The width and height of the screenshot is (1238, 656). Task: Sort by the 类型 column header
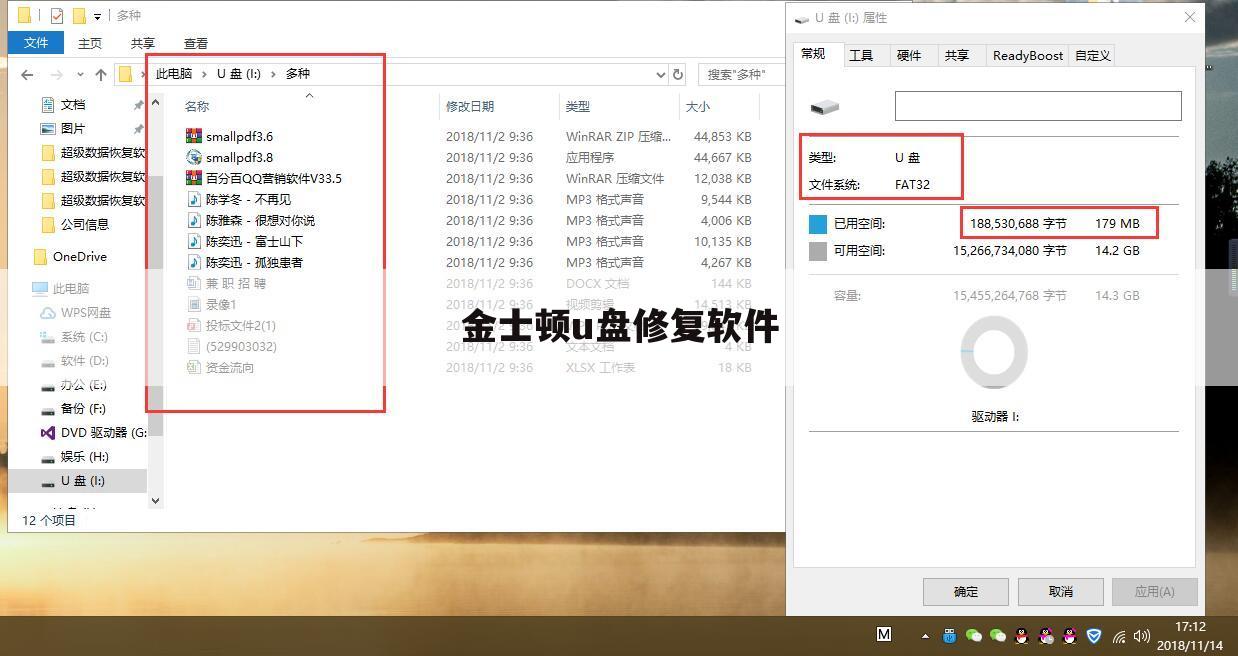click(x=578, y=106)
